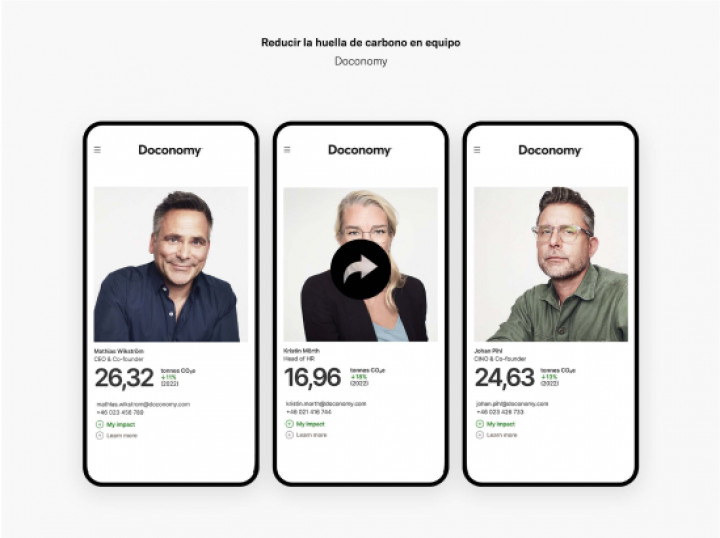Click the Doconomy subtitle under the heading
Image resolution: width=720 pixels, height=538 pixels.
[x=360, y=61]
